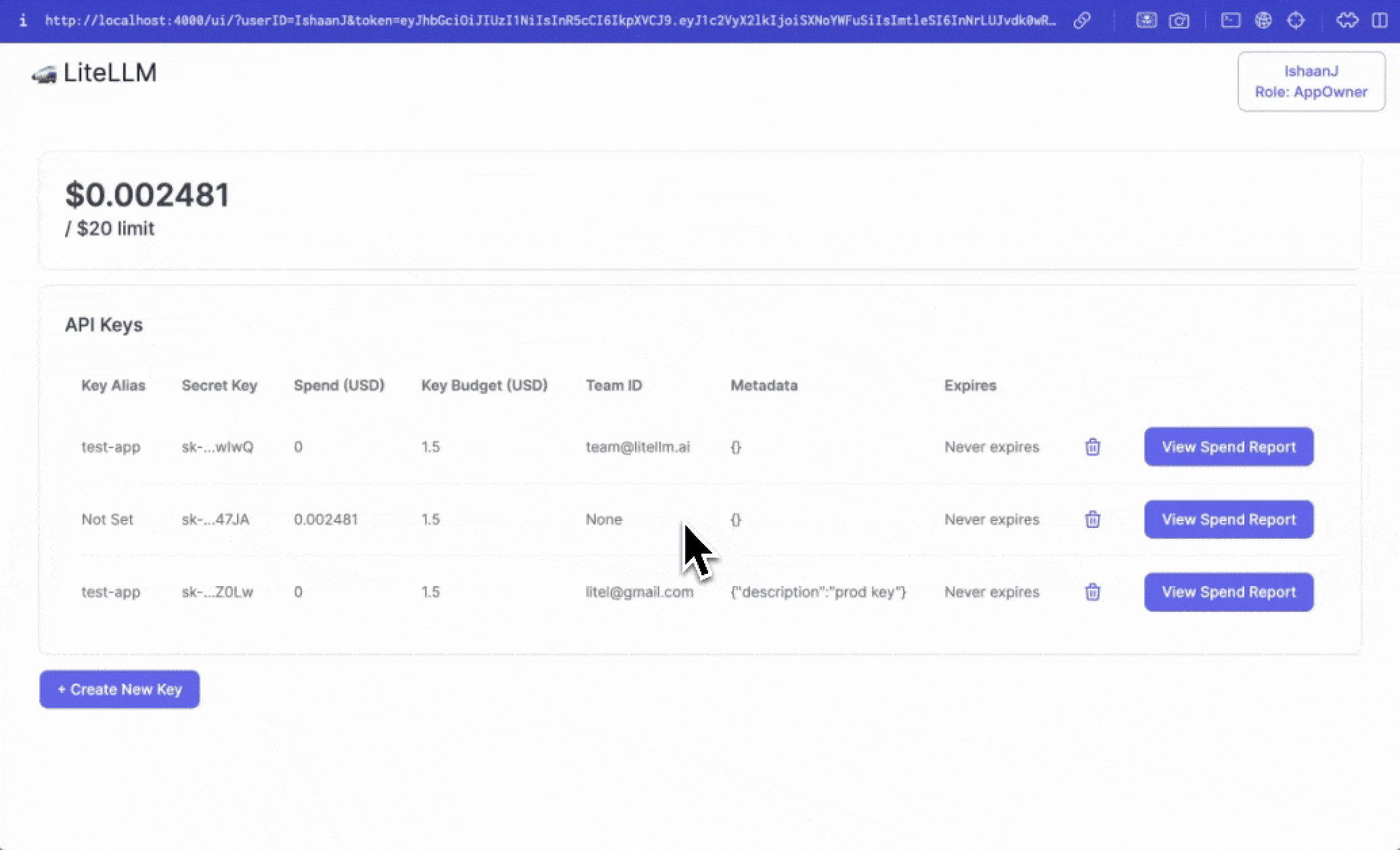Image resolution: width=1400 pixels, height=850 pixels.
Task: Click the copy link icon in address bar
Action: [x=1082, y=20]
